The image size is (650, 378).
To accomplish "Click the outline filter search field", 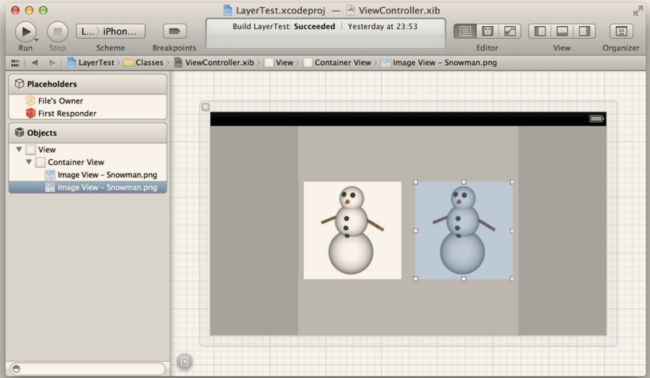I will (87, 368).
